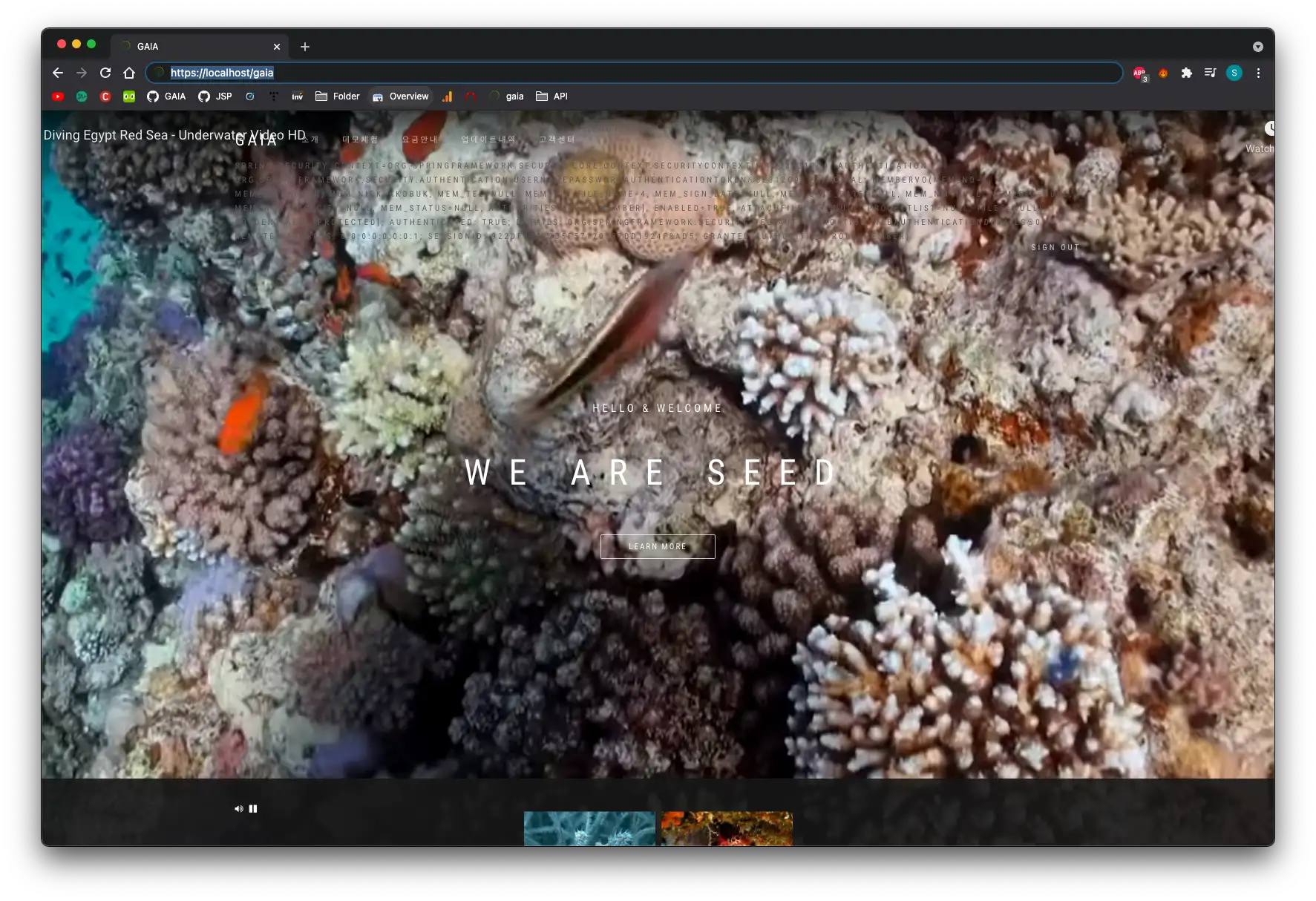Click the 데모체험 navigation menu item
This screenshot has width=1316, height=901.
(360, 140)
